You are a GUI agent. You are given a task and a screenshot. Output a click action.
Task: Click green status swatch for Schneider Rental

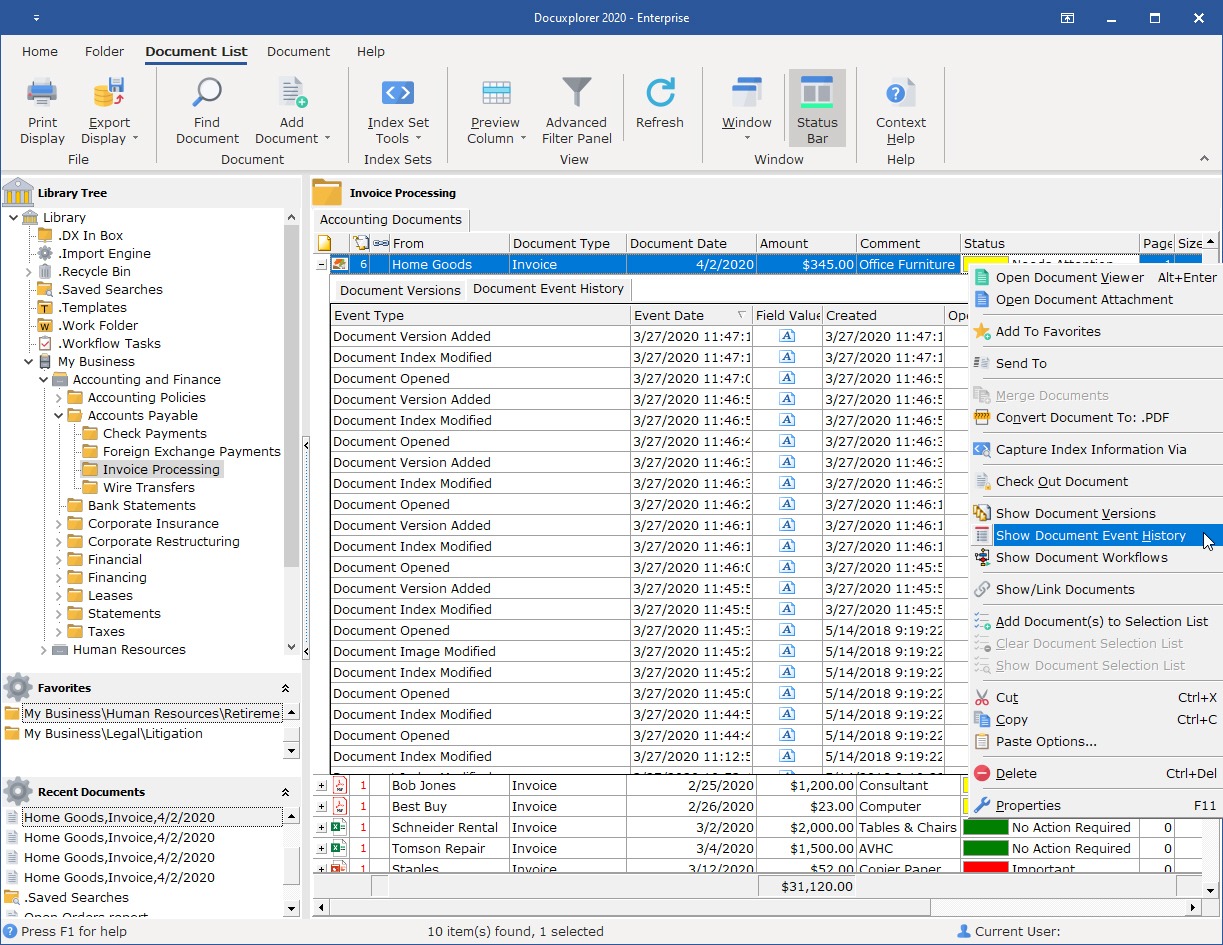coord(984,828)
